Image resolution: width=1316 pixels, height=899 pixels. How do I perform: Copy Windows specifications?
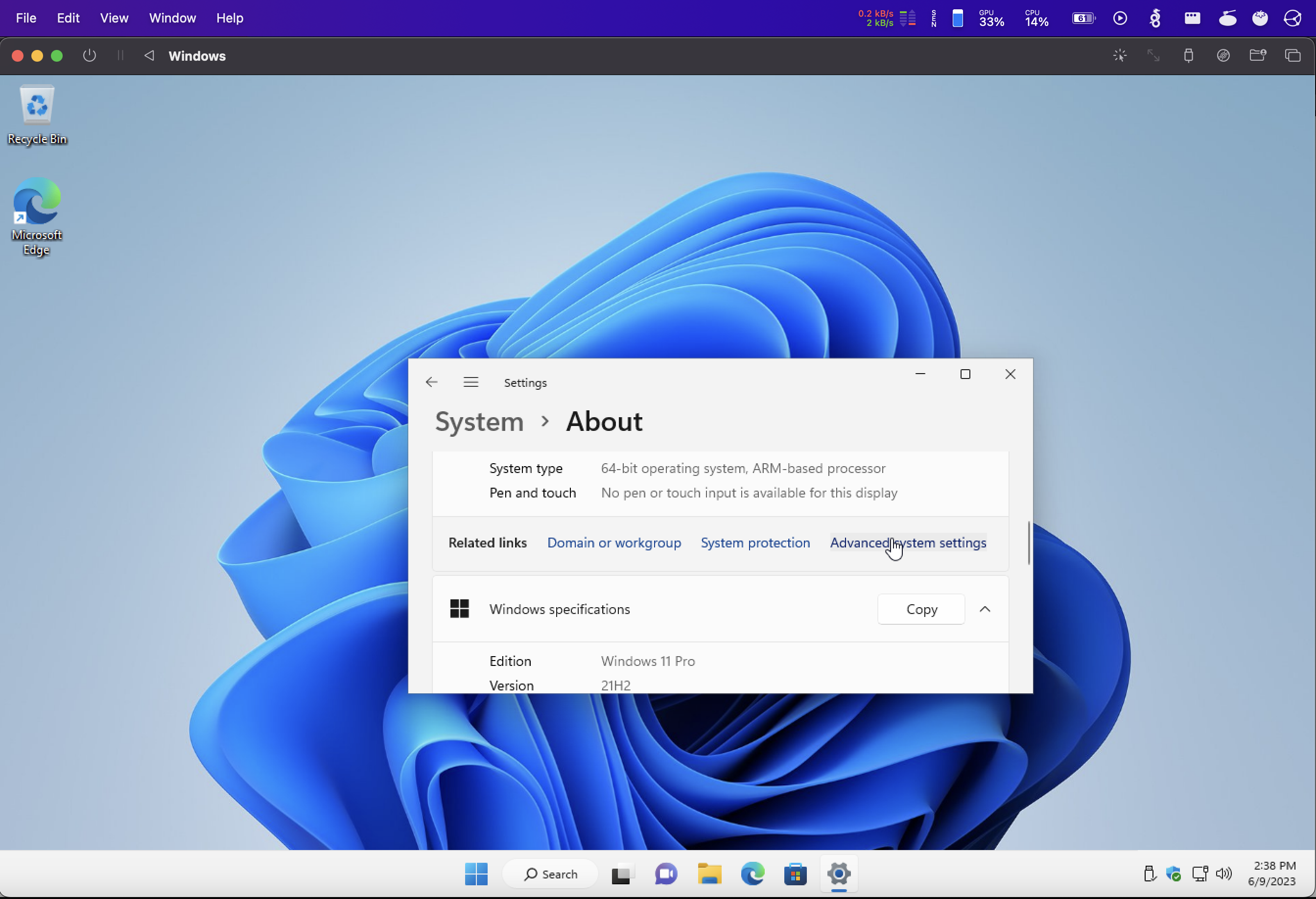coord(921,609)
